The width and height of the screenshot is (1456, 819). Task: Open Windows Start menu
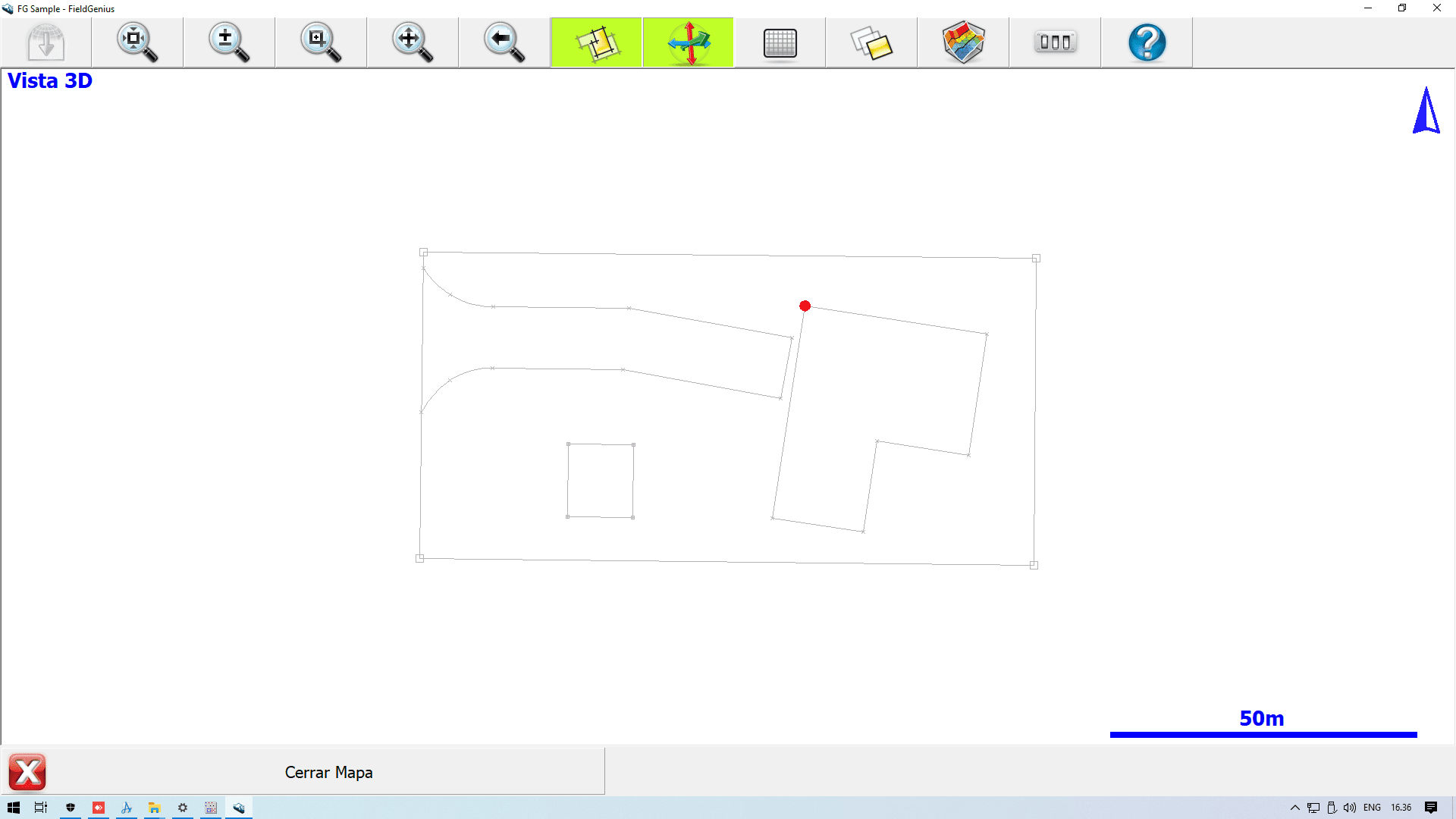[x=14, y=808]
